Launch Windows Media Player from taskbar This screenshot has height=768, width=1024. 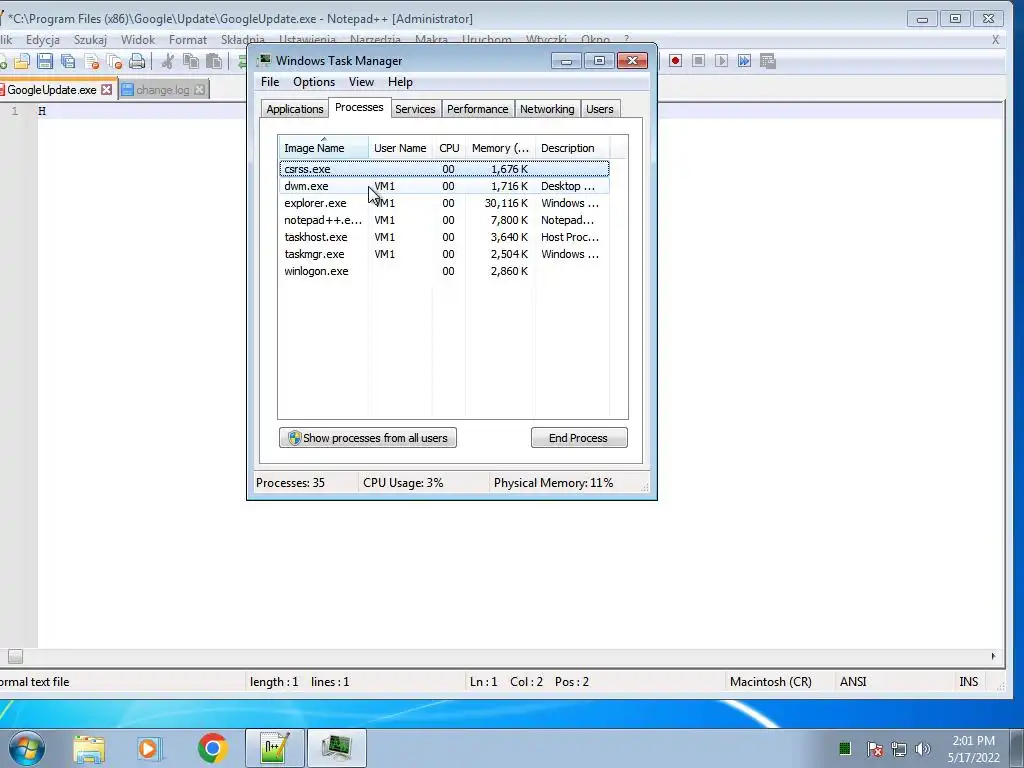pyautogui.click(x=148, y=748)
